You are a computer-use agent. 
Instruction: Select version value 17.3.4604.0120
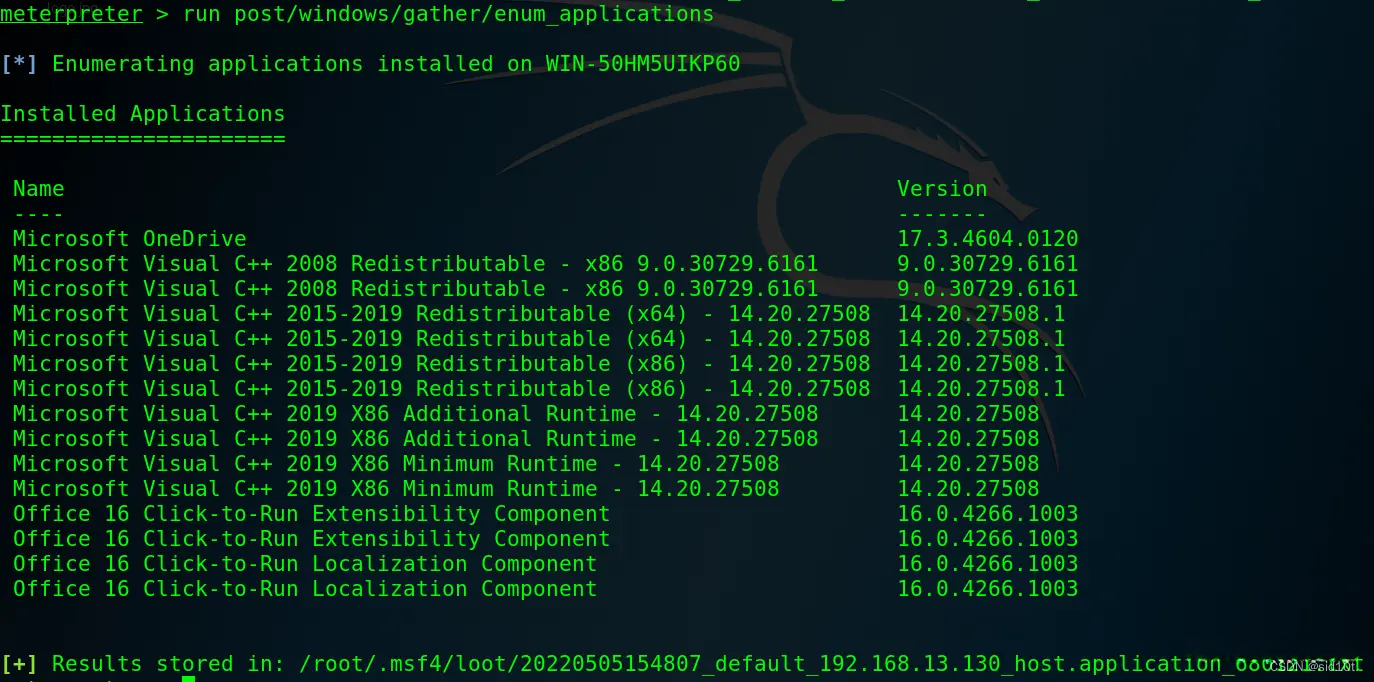pyautogui.click(x=988, y=239)
